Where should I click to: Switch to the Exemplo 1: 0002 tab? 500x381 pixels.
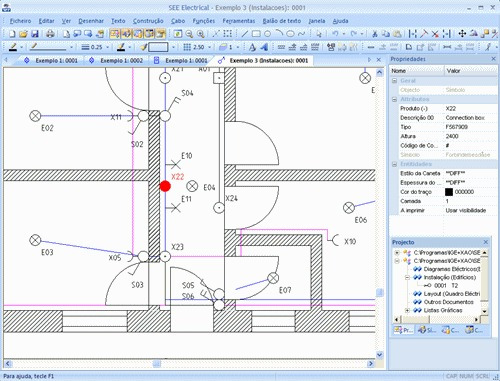point(117,61)
